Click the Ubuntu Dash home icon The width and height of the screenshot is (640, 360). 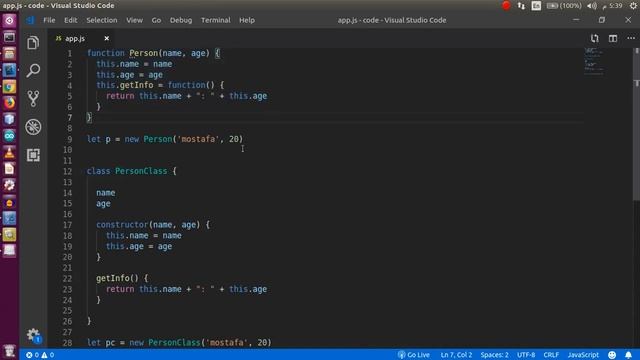[9, 20]
